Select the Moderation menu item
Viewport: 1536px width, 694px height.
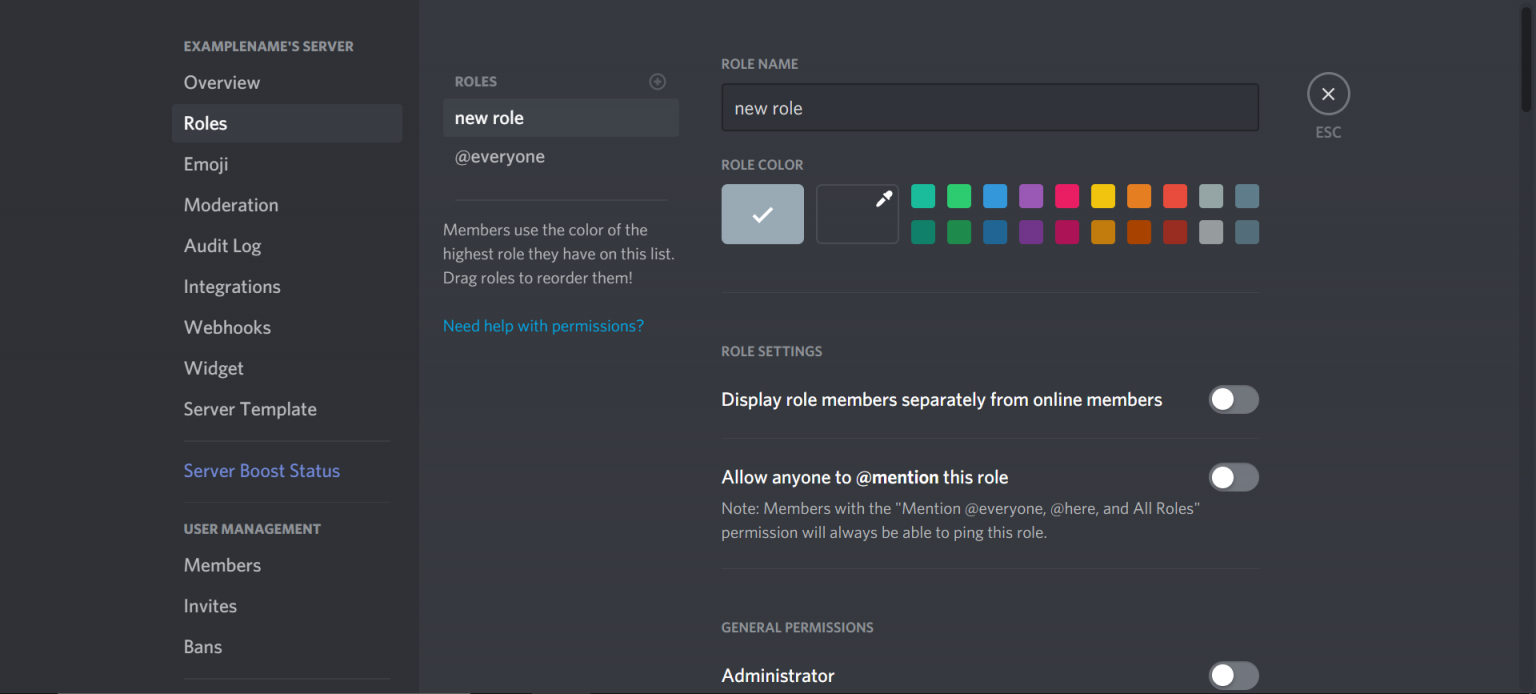231,205
